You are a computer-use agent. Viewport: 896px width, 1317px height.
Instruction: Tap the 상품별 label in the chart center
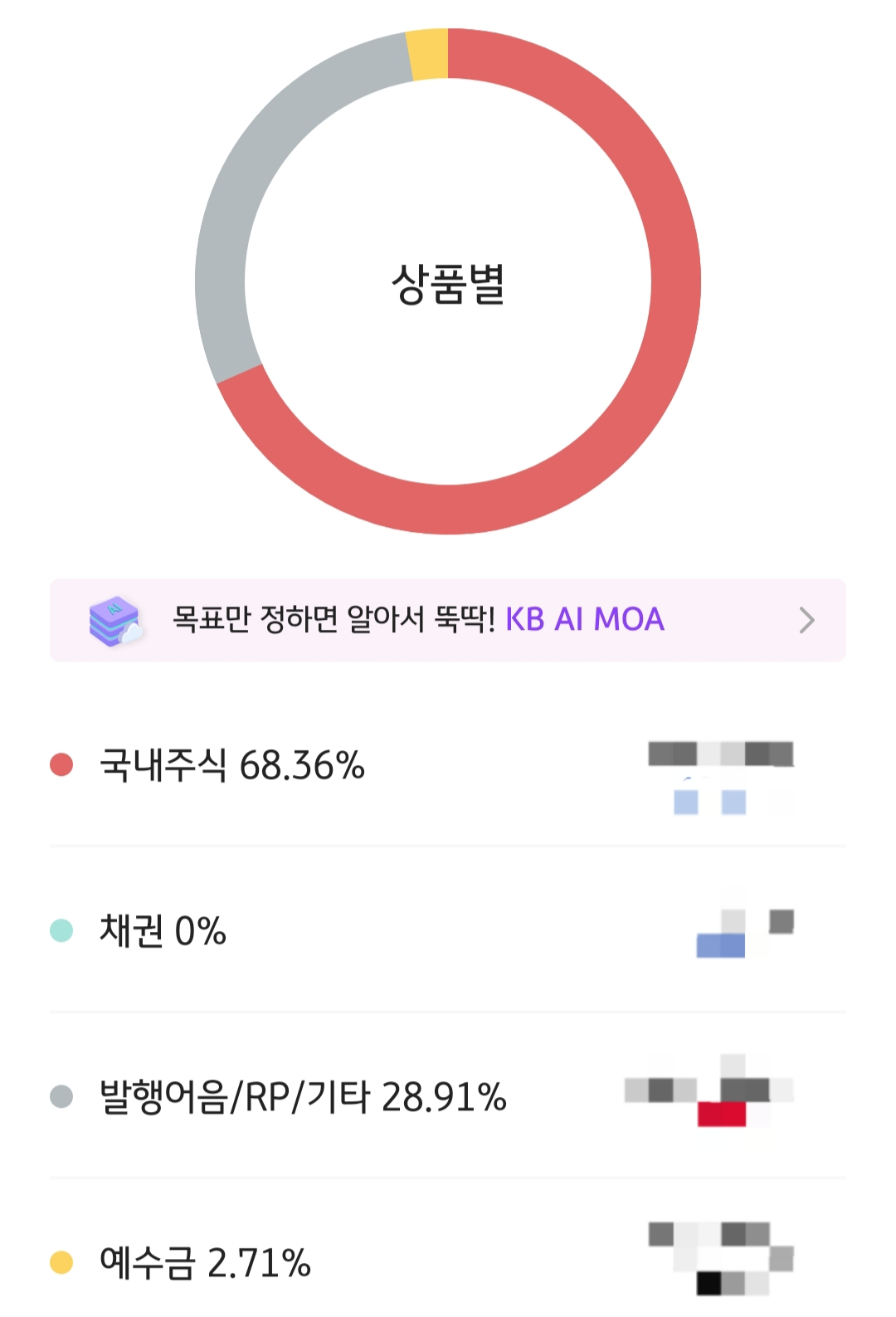click(x=448, y=284)
